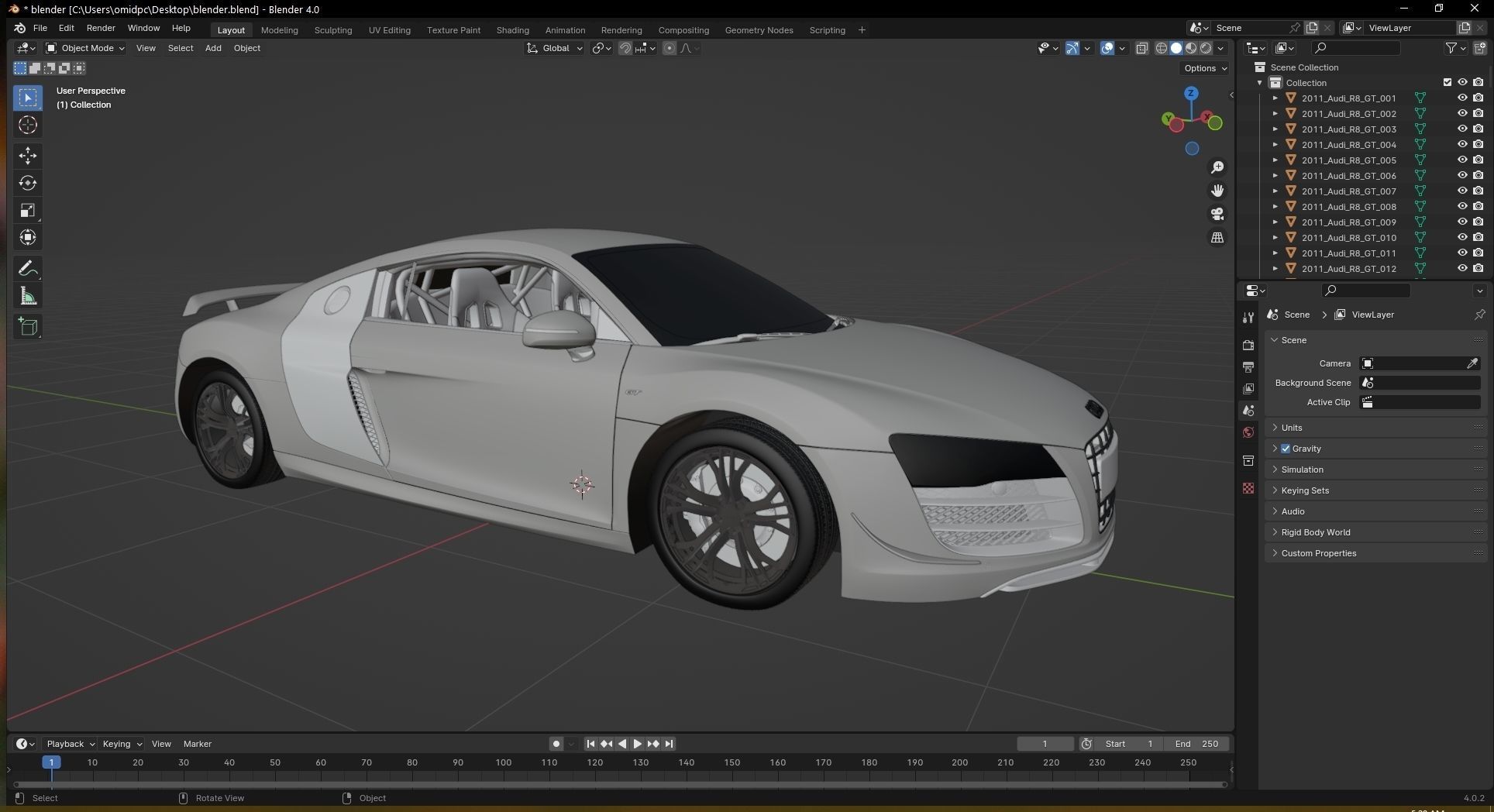Open the Playback dropdown

(69, 744)
